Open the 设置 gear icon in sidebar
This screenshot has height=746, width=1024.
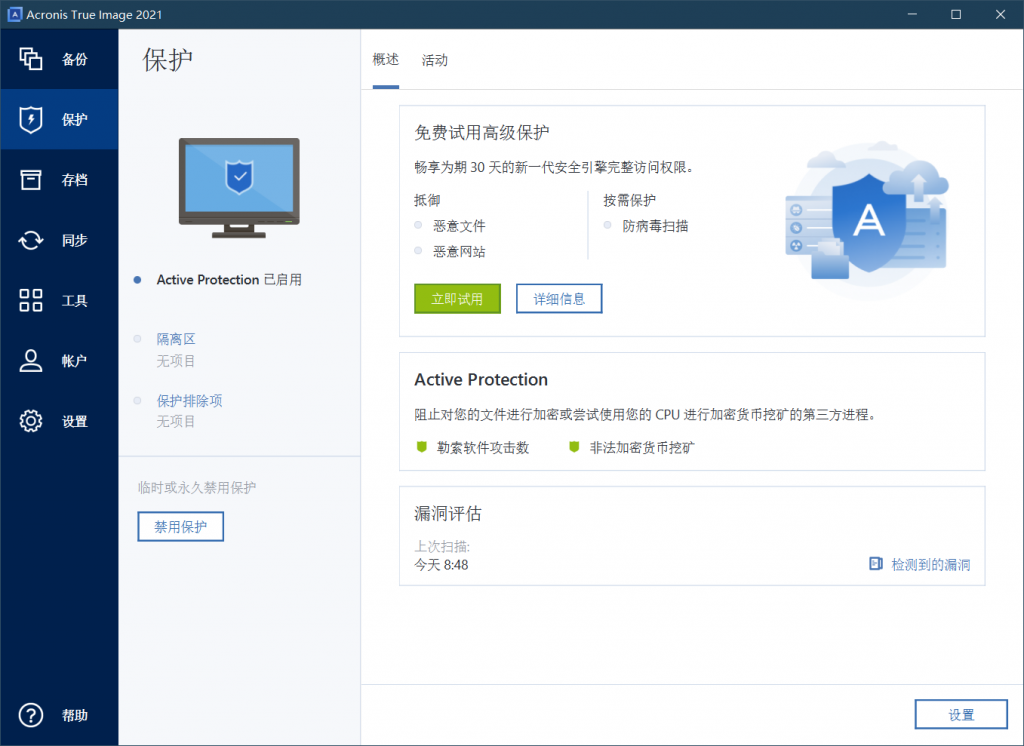(x=30, y=421)
